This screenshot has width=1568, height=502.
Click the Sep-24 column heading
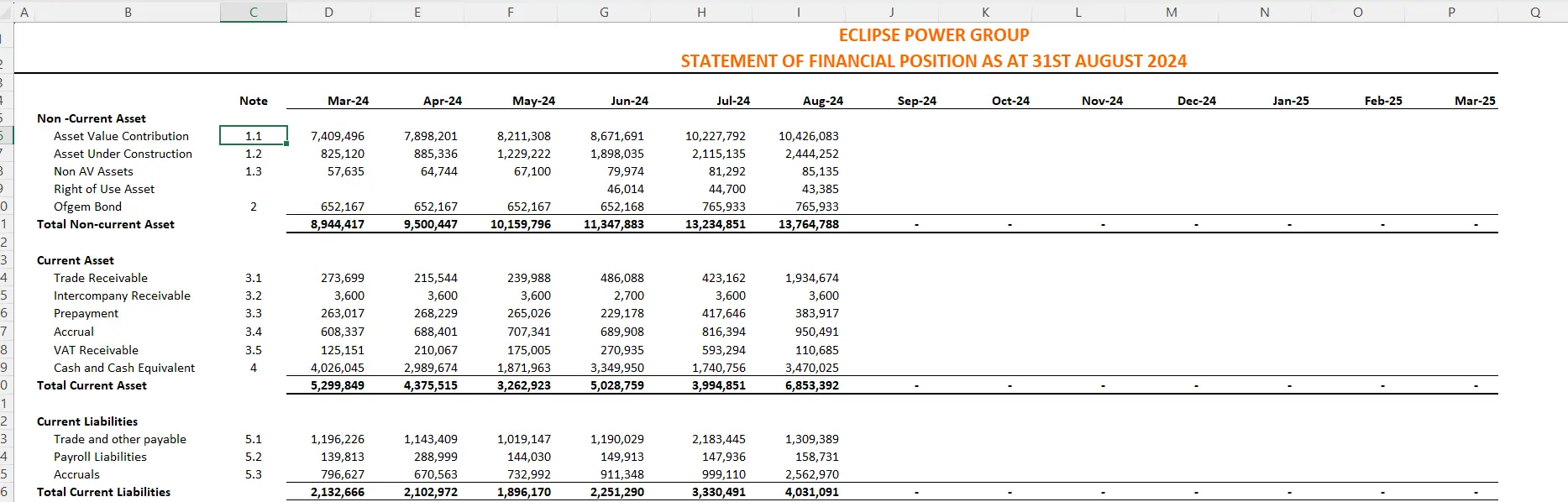tap(917, 101)
